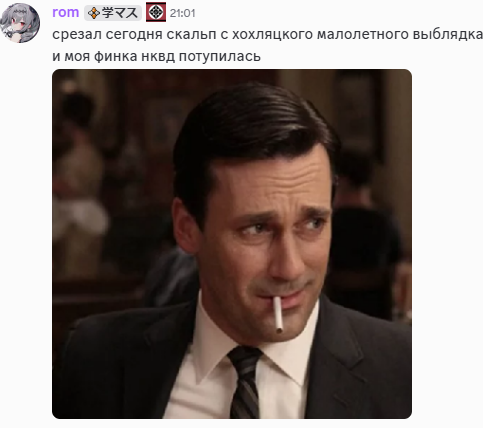Click the username rom
483x428 pixels.
point(65,12)
